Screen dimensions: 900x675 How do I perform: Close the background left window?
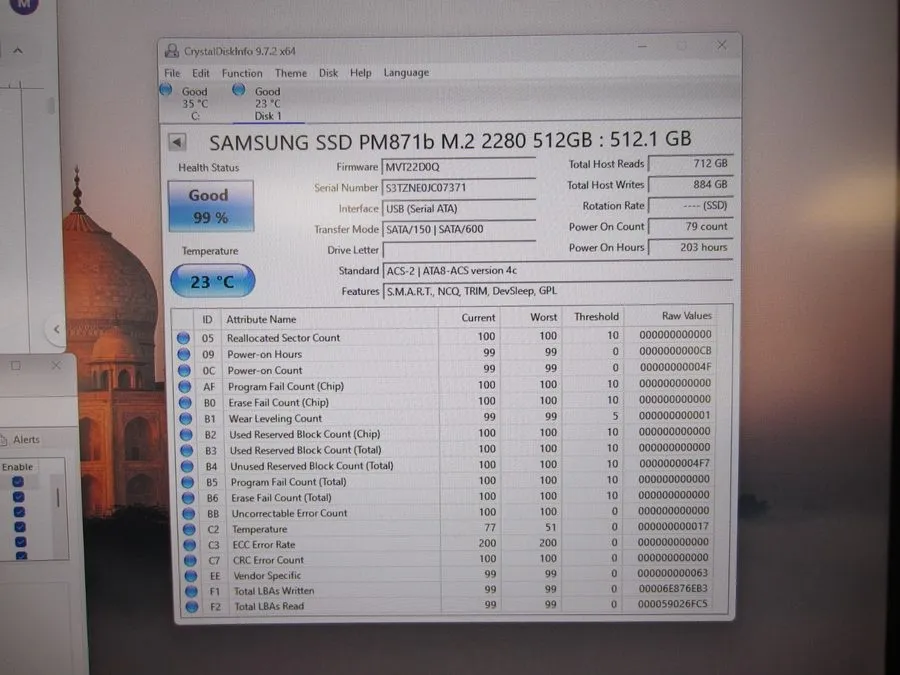[56, 366]
